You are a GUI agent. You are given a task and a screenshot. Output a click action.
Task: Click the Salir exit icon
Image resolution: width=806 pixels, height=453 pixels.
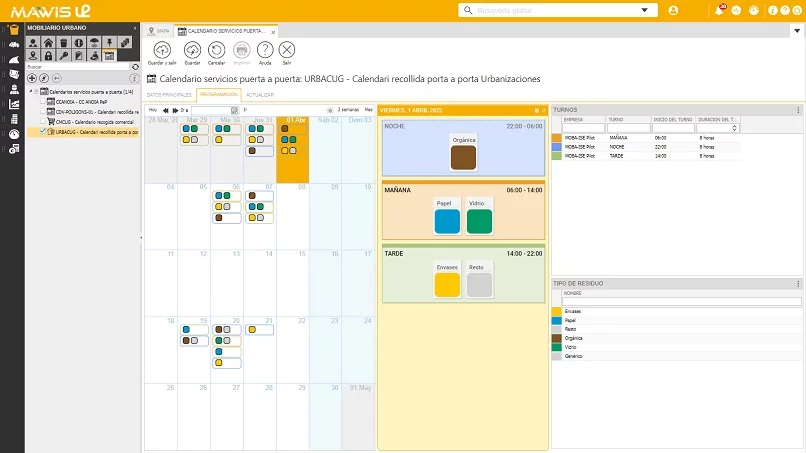(x=287, y=50)
